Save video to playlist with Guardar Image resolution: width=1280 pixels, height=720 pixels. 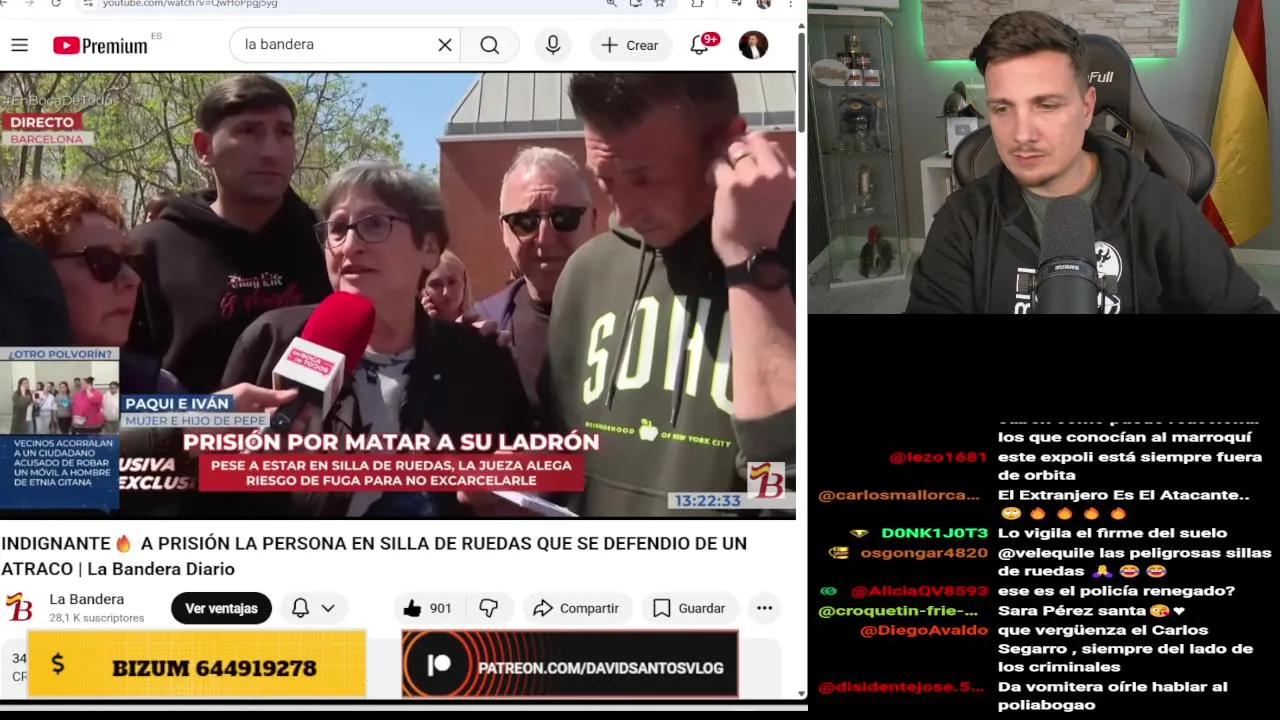coord(689,608)
